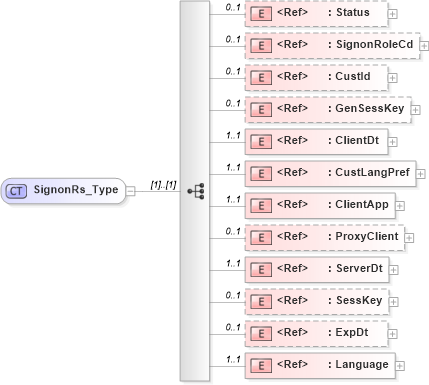429x385 pixels.
Task: Select the SessKey element name
Action: [359, 300]
